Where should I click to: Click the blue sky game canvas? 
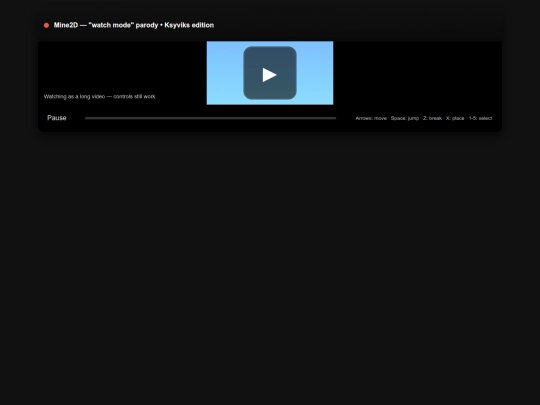click(x=270, y=73)
